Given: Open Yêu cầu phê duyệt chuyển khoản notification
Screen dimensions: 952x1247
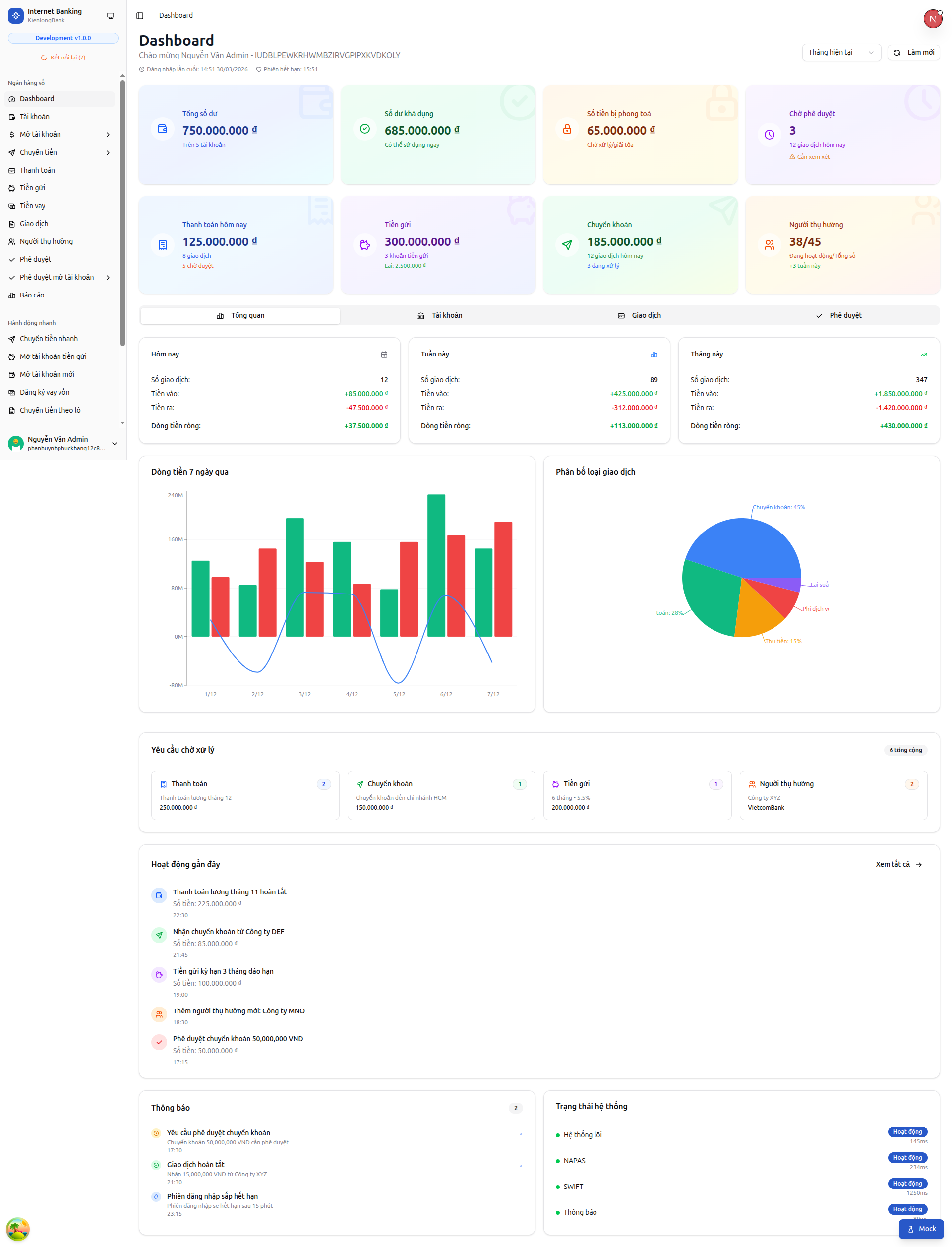Looking at the screenshot, I should (x=337, y=1141).
